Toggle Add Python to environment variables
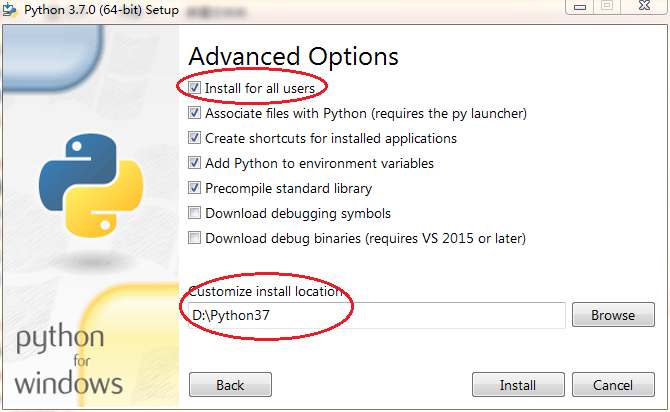Image resolution: width=670 pixels, height=412 pixels. pyautogui.click(x=194, y=163)
